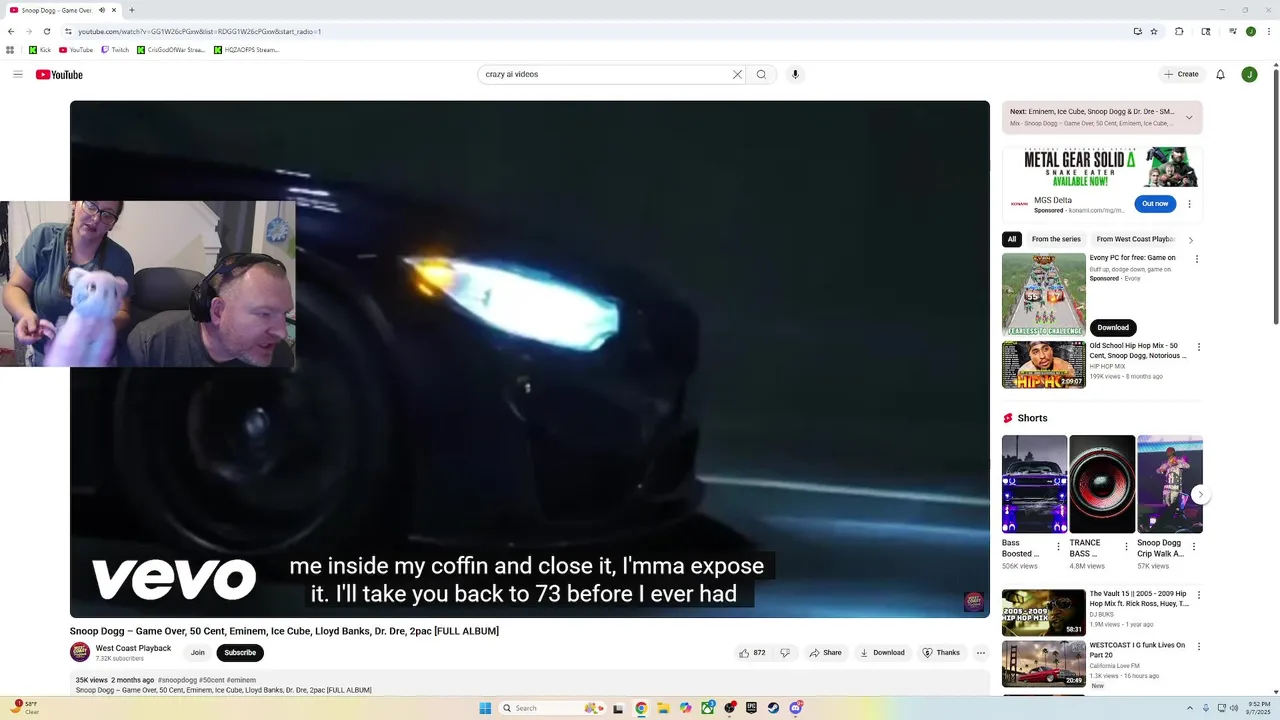The image size is (1280, 720).
Task: Go back in browser history
Action: (11, 31)
